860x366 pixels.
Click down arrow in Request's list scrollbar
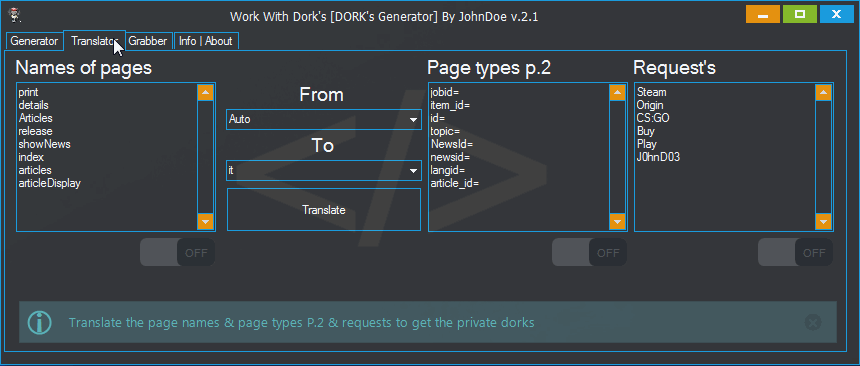point(823,222)
